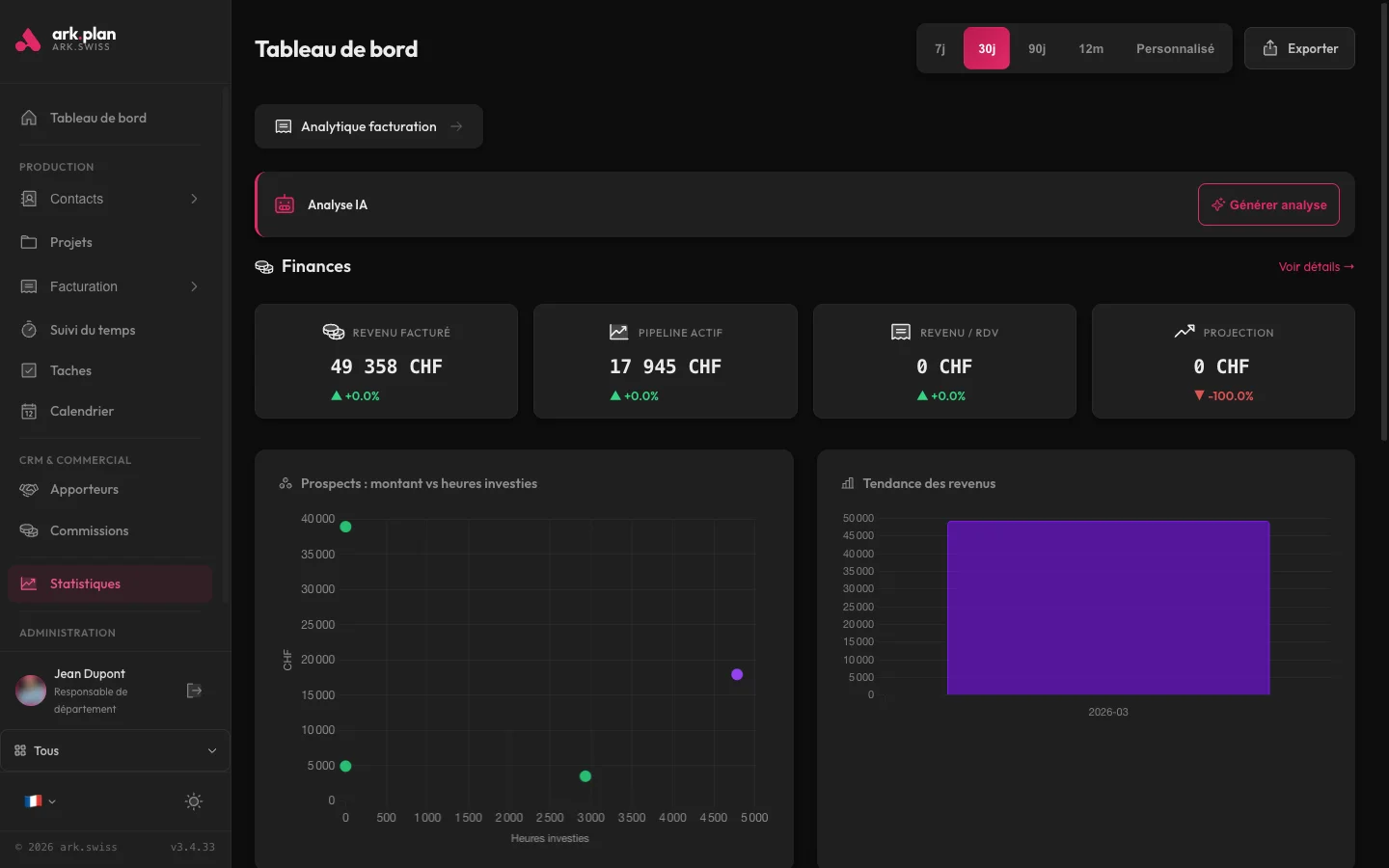This screenshot has height=868, width=1389.
Task: Open Suivi du temps via the clock icon
Action: pos(30,330)
